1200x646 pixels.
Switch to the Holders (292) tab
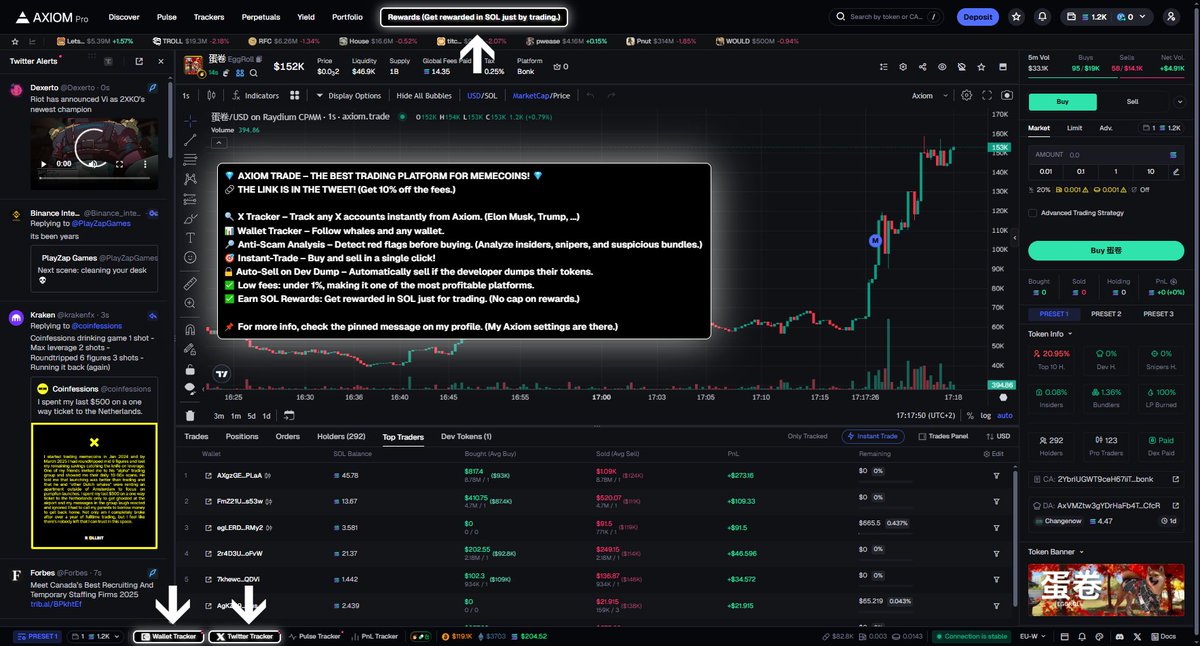pos(342,436)
